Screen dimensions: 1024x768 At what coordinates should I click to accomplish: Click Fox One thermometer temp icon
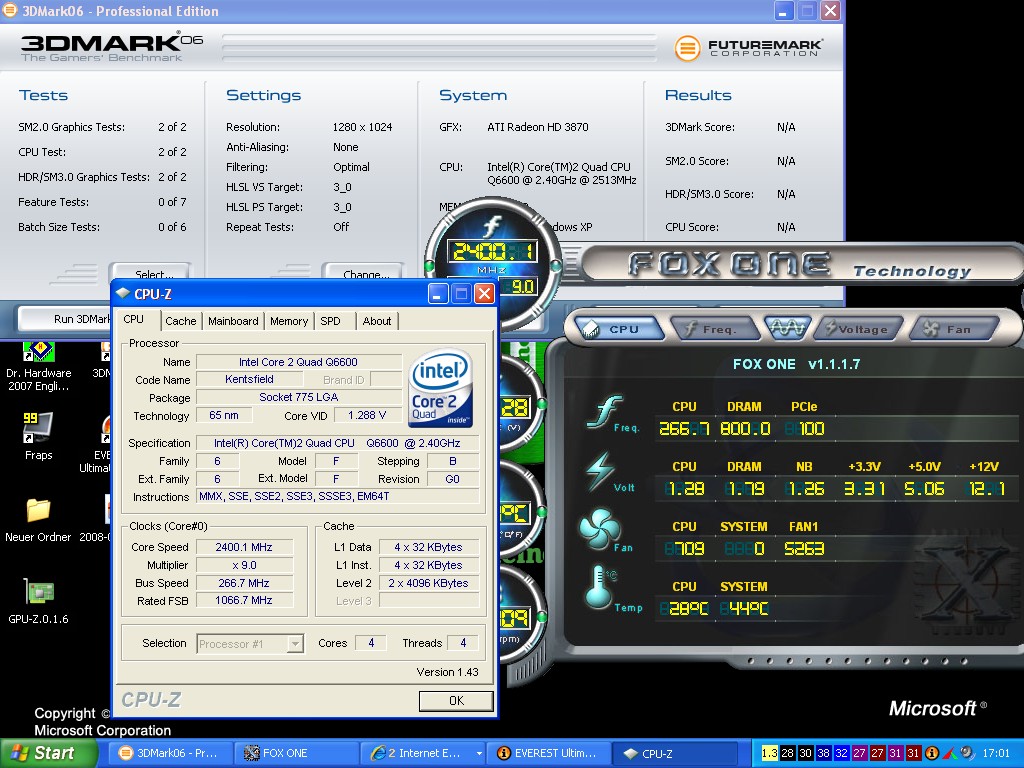coord(600,587)
